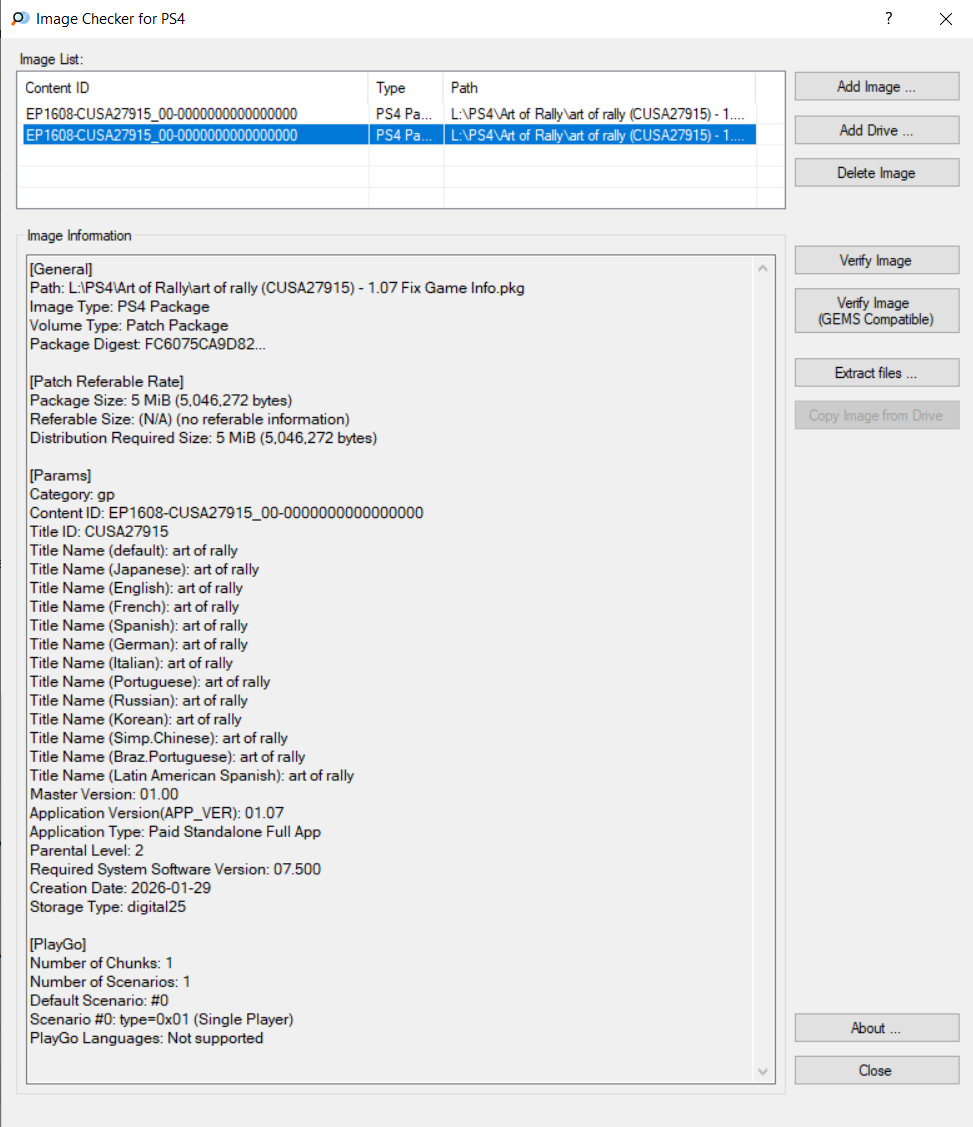
Task: Click the Distribution Required Size line
Action: (x=203, y=438)
